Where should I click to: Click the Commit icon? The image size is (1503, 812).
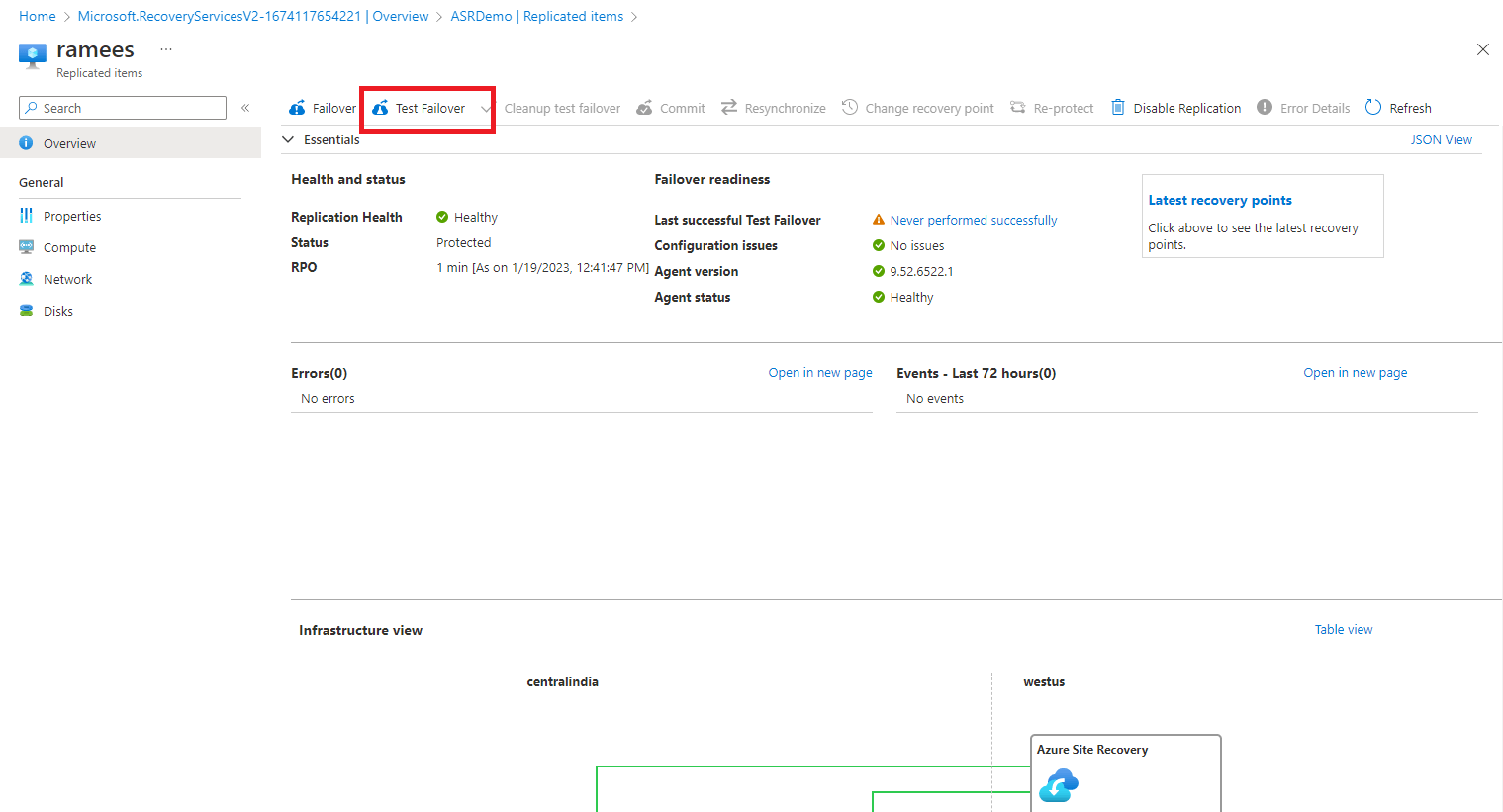coord(644,108)
